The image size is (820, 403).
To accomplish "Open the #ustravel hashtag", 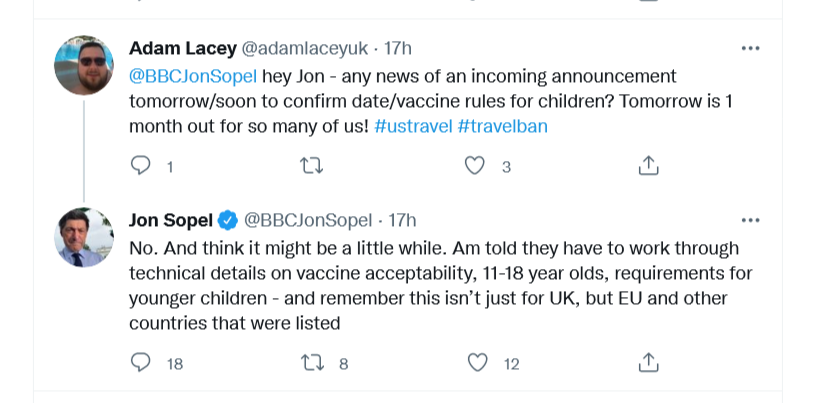I will coord(413,127).
